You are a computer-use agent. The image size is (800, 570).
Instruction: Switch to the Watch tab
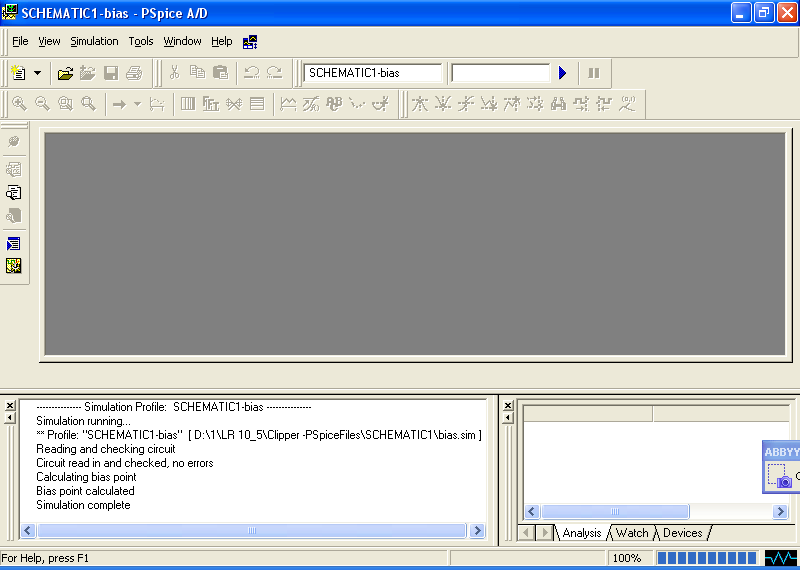632,533
